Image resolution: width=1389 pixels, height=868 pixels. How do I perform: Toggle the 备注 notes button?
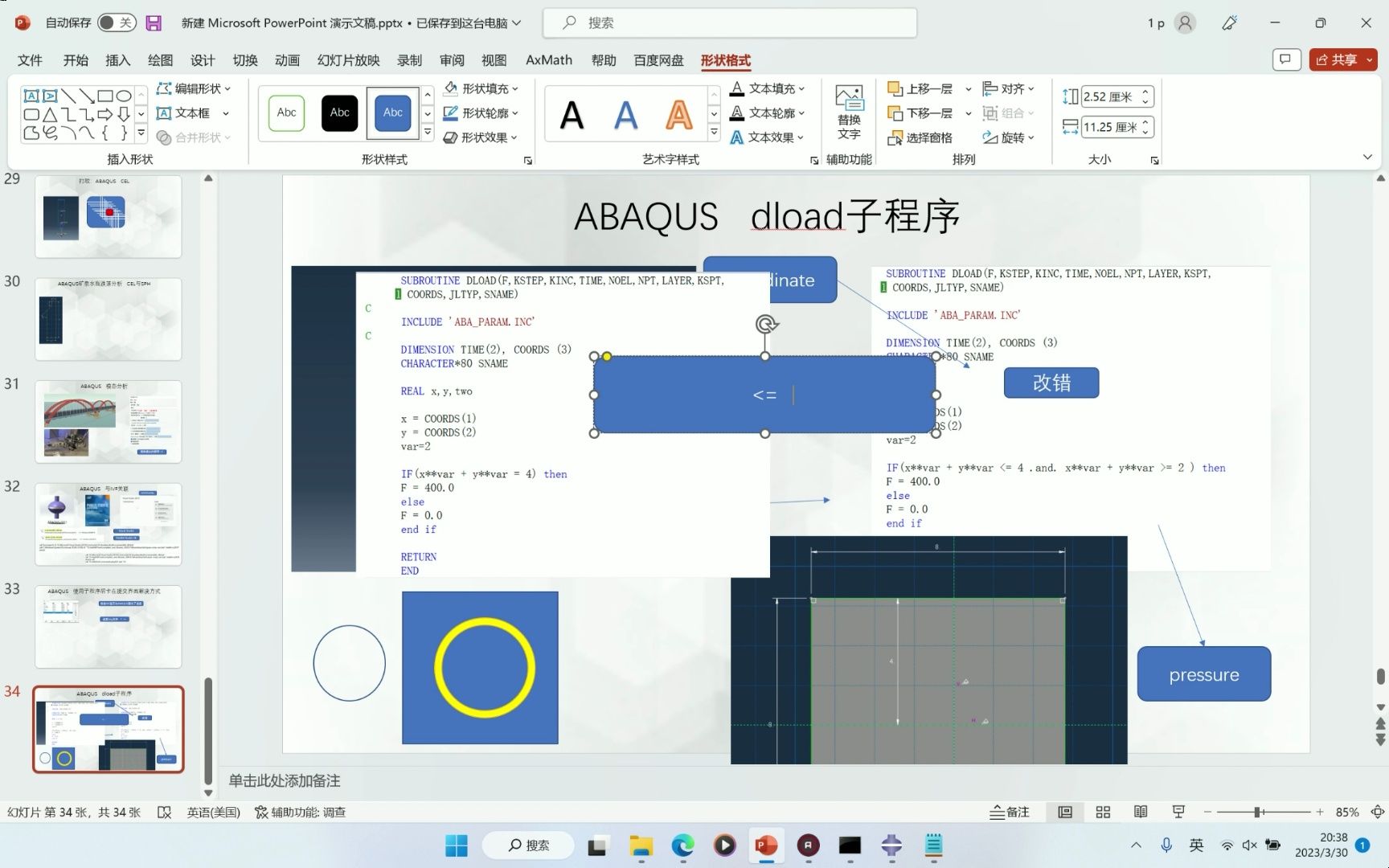tap(1010, 813)
